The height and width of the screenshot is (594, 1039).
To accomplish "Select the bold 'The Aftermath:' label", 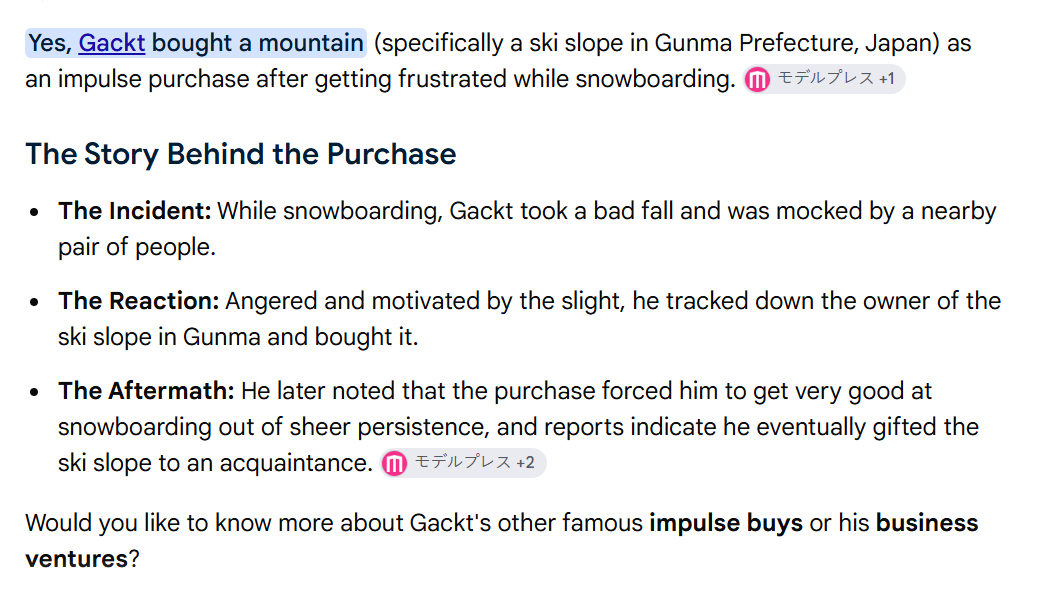I will [146, 391].
